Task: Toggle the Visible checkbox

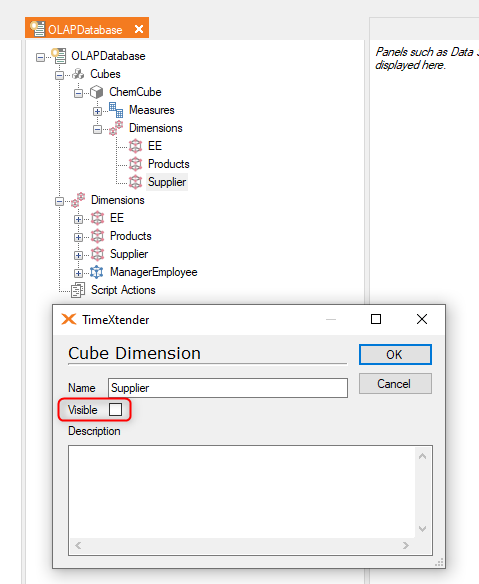Action: (115, 410)
